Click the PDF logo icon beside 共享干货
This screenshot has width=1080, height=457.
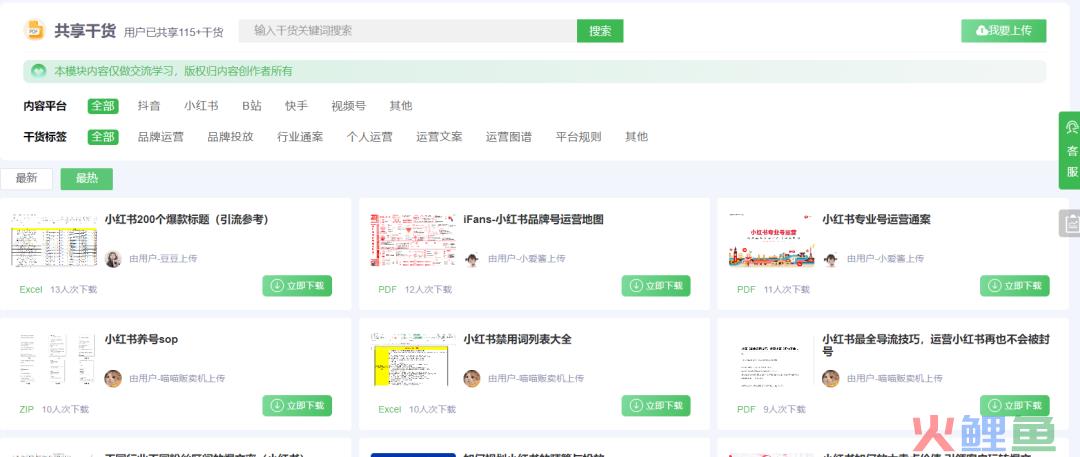pos(34,30)
